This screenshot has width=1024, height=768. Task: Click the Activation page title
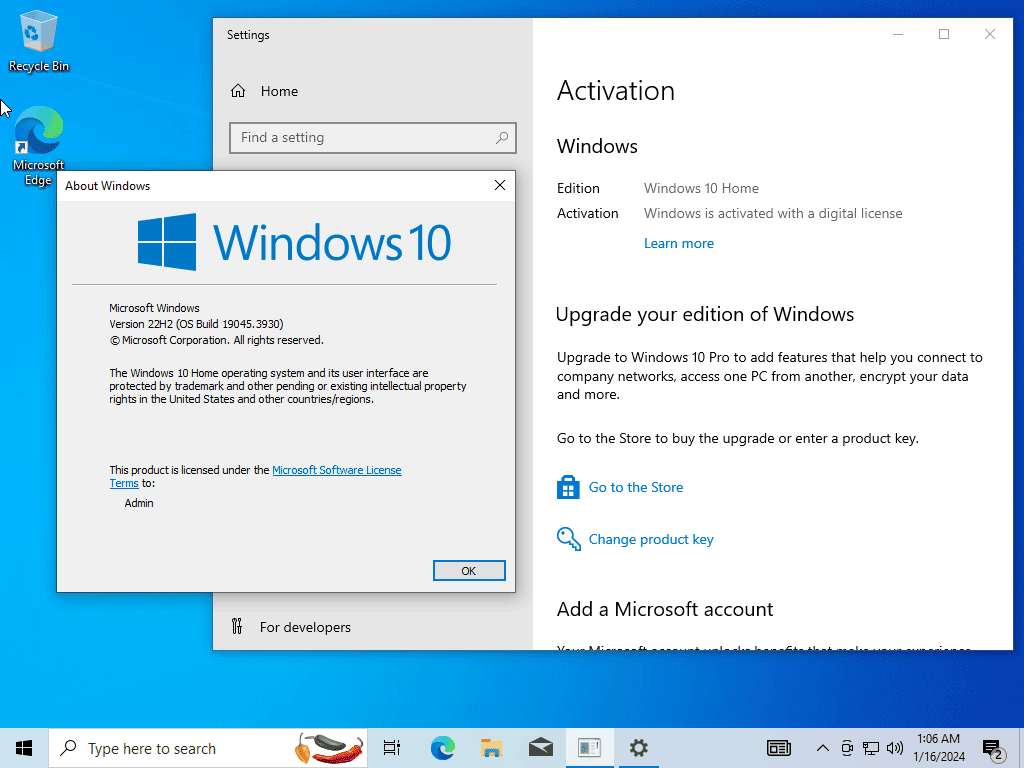pyautogui.click(x=616, y=91)
